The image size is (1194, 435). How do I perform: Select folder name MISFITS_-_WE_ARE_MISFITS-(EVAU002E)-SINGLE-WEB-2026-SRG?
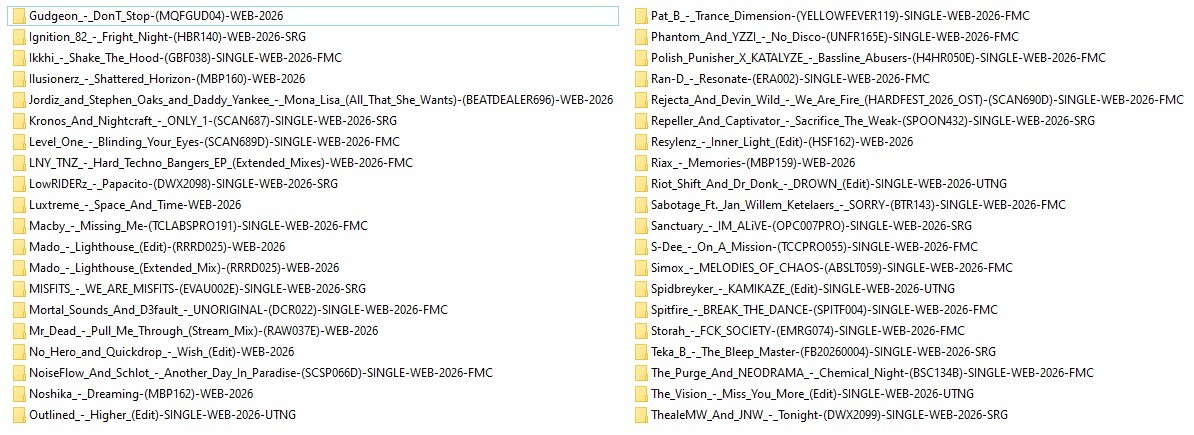(x=197, y=289)
